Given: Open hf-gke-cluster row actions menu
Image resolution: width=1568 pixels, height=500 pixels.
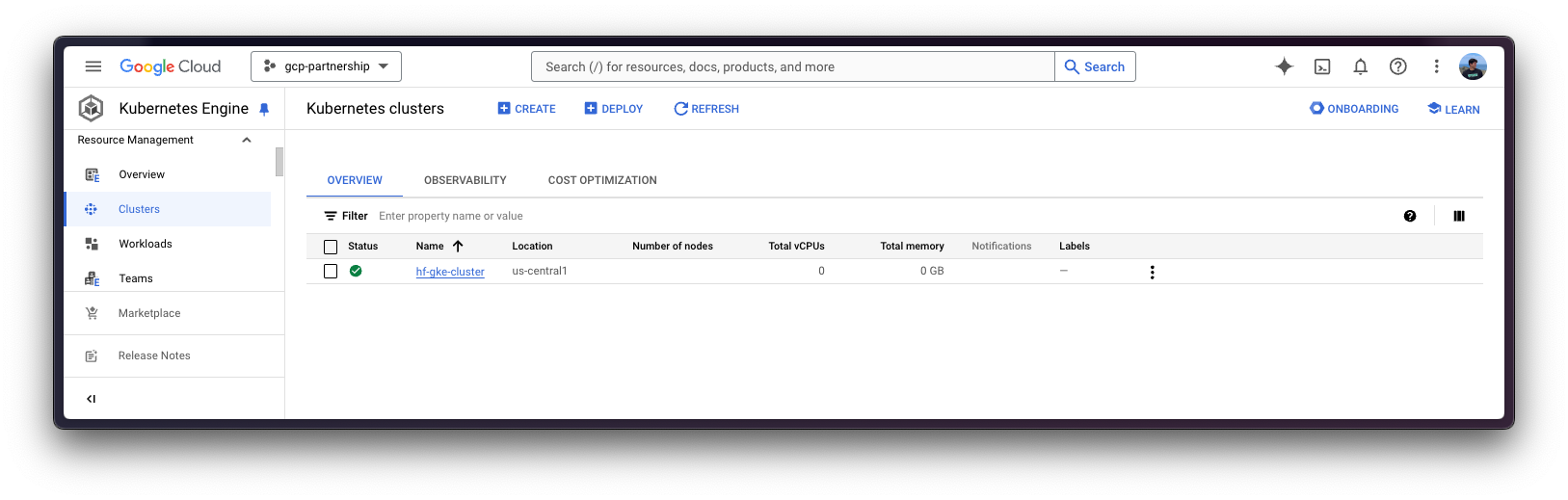Looking at the screenshot, I should coord(1152,272).
